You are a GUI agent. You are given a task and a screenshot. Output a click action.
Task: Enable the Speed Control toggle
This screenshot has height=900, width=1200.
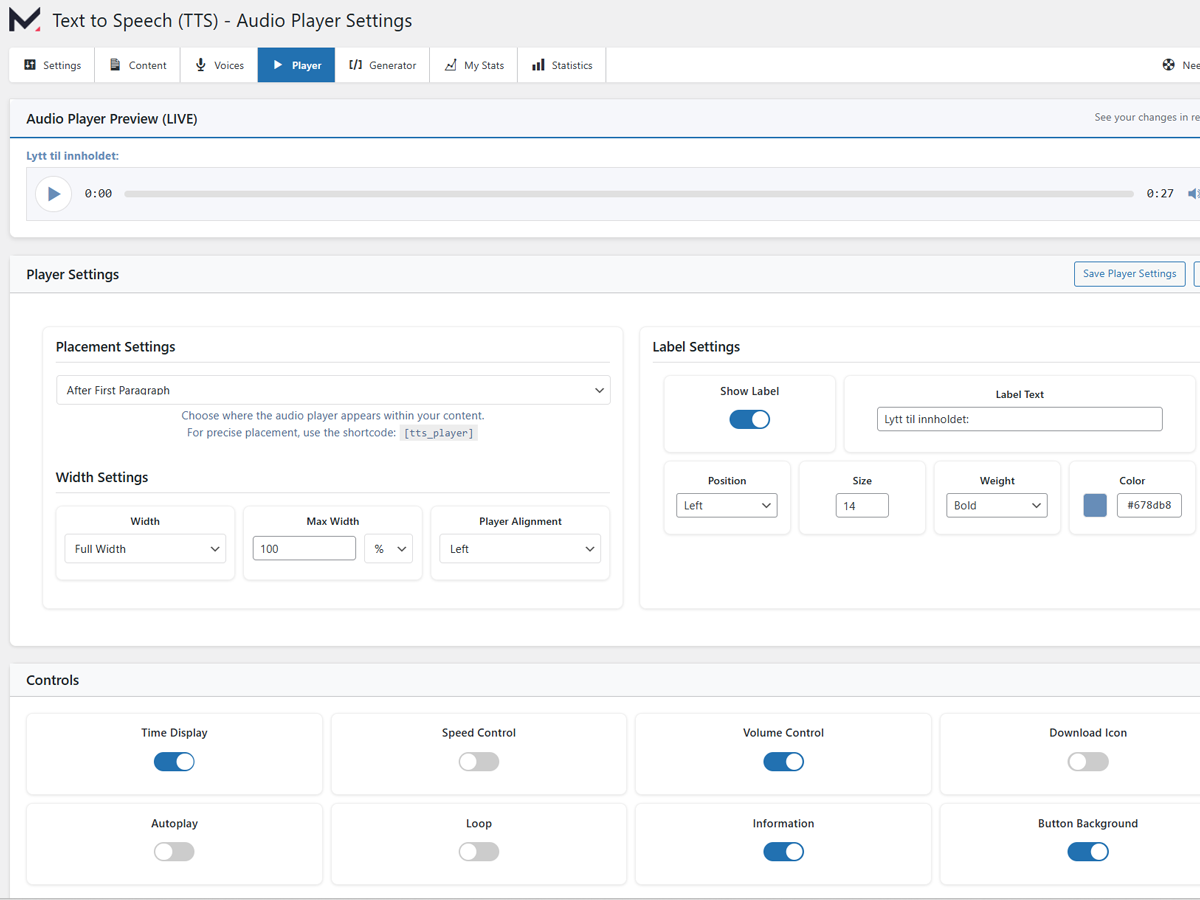(479, 761)
